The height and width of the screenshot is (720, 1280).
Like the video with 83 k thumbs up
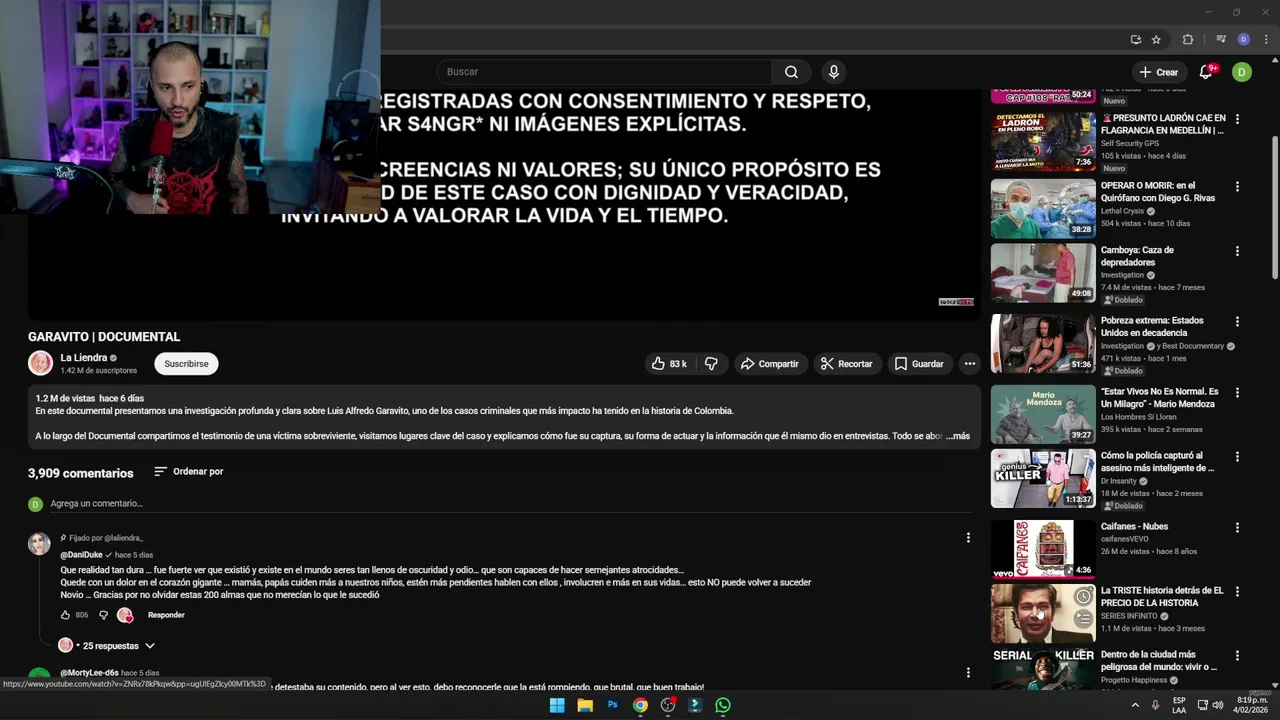(x=669, y=364)
